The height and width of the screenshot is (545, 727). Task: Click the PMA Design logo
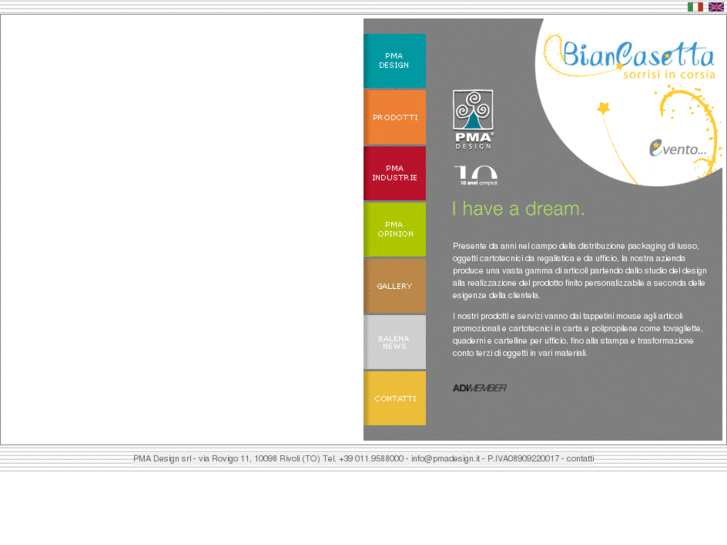click(473, 120)
